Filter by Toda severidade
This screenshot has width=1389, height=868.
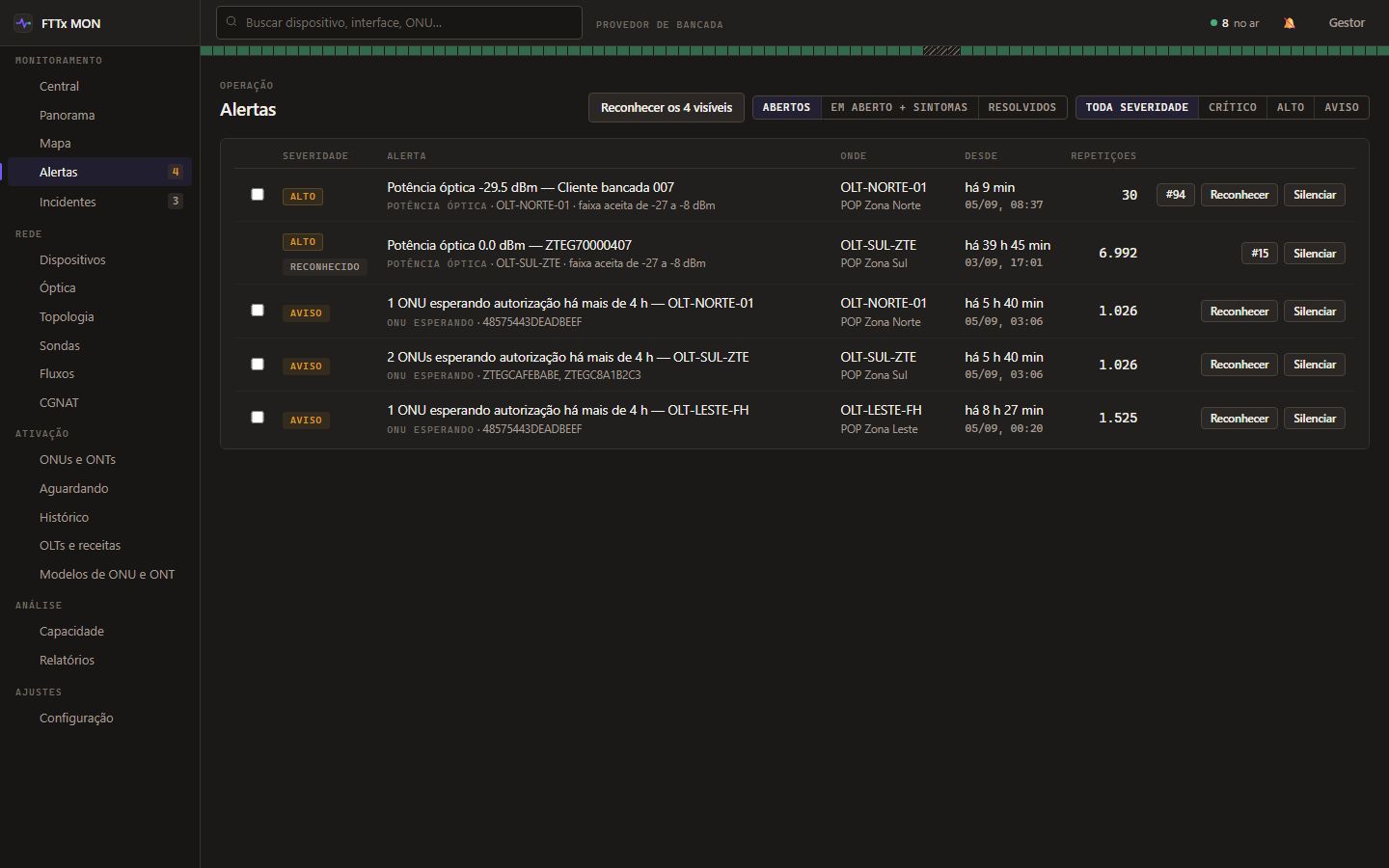coord(1137,107)
